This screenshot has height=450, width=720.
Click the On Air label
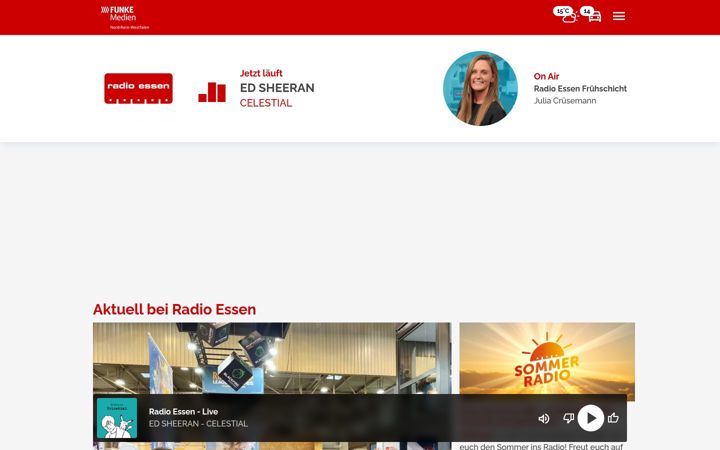pyautogui.click(x=546, y=76)
